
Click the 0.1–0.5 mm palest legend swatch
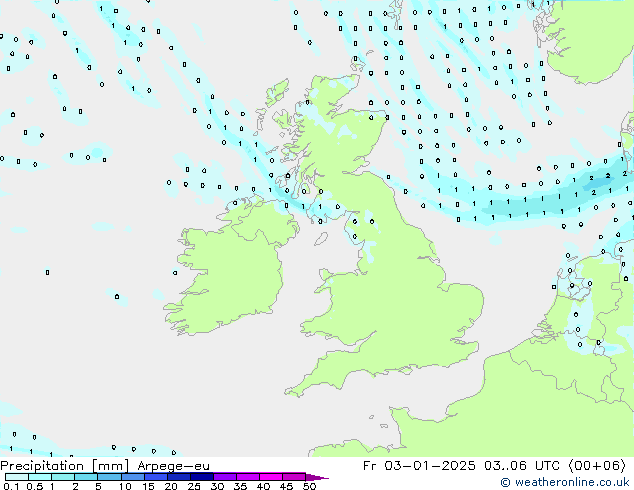coord(17,477)
